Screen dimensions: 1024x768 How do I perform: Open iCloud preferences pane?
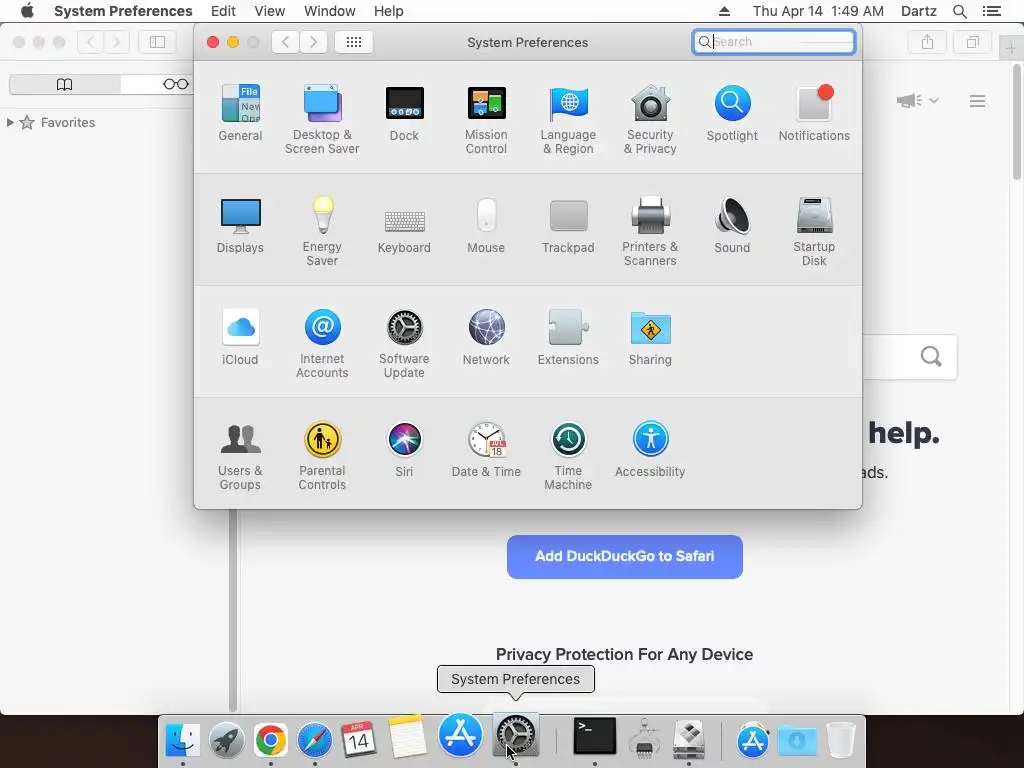[240, 337]
